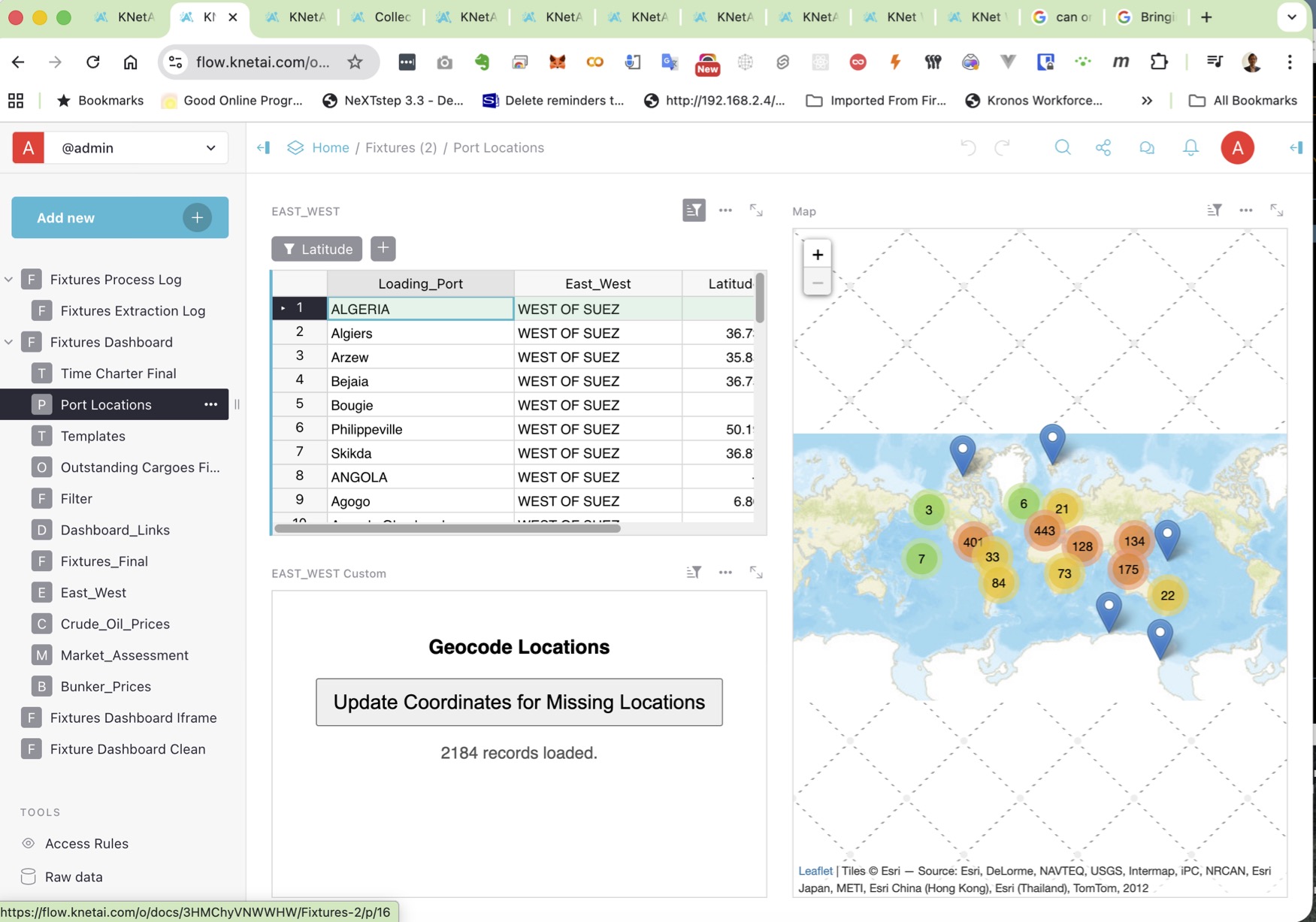
Task: Click the undo arrow icon
Action: (967, 148)
